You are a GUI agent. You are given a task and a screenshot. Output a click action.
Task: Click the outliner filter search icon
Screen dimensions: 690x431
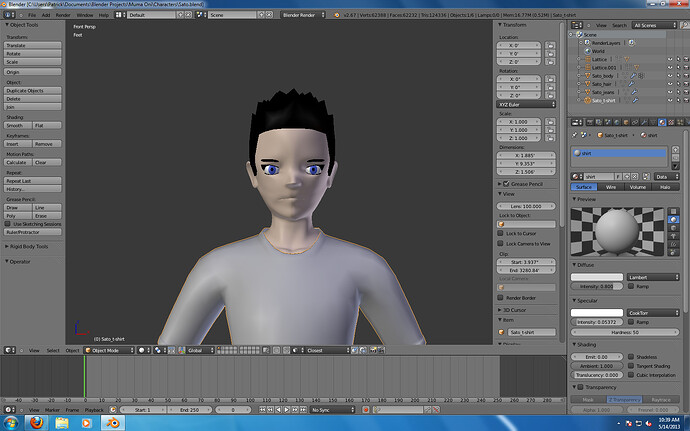(x=684, y=25)
